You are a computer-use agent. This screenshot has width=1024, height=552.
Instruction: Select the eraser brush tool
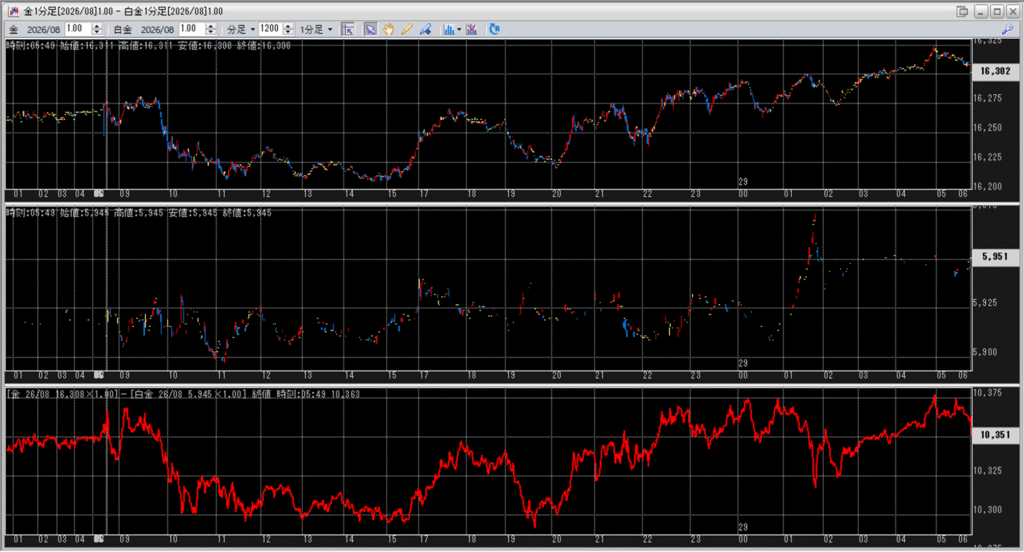point(426,29)
